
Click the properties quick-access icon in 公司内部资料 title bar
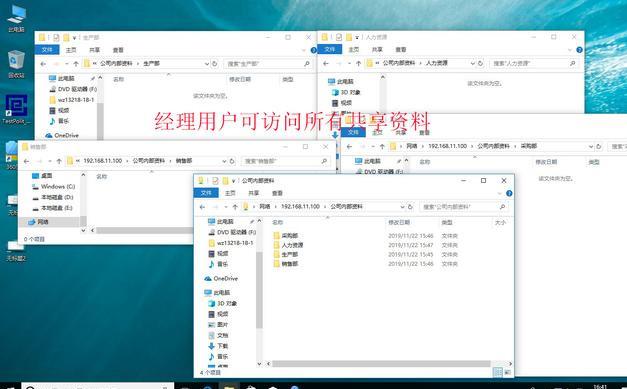pos(215,181)
